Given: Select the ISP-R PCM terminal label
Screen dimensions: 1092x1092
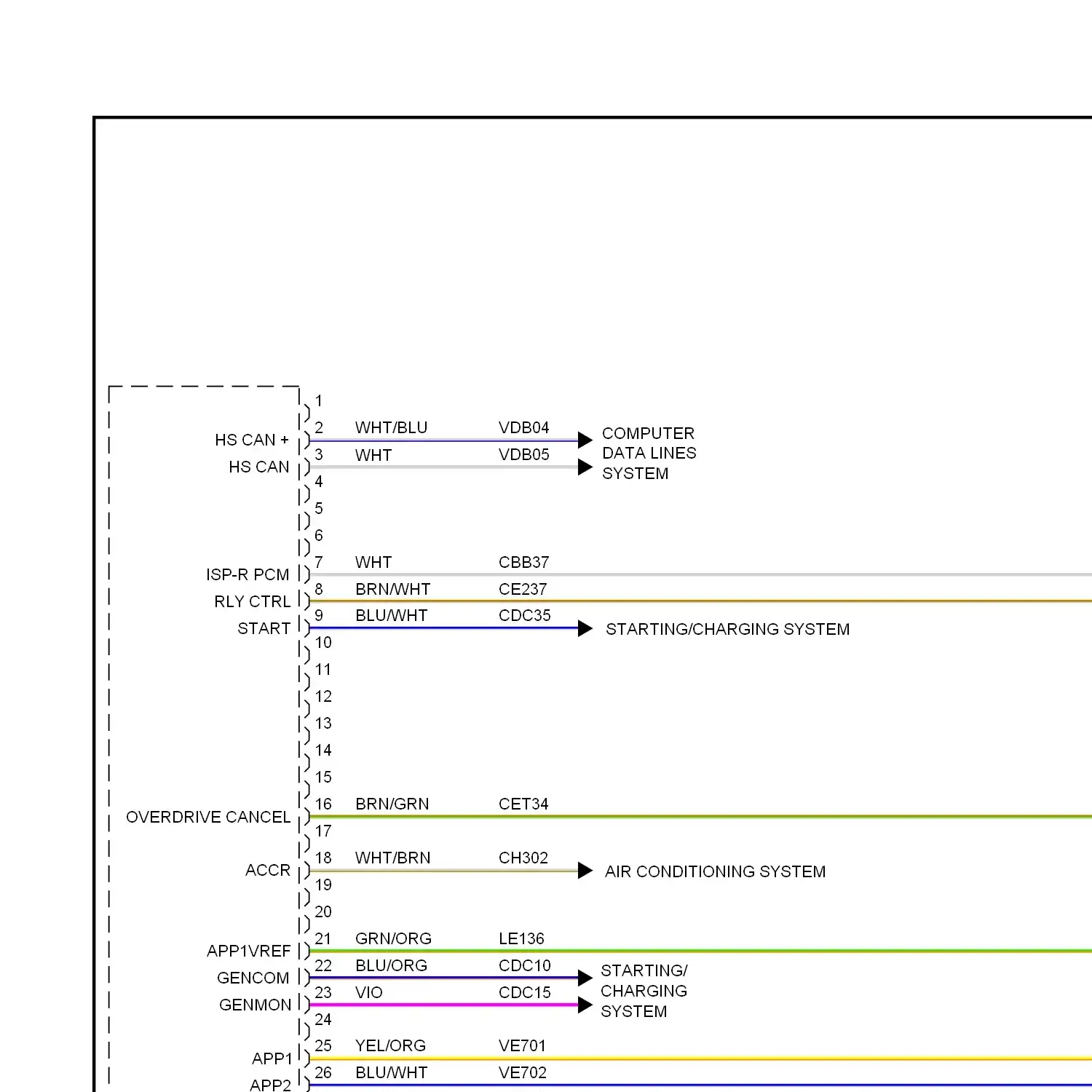Looking at the screenshot, I should click(248, 574).
